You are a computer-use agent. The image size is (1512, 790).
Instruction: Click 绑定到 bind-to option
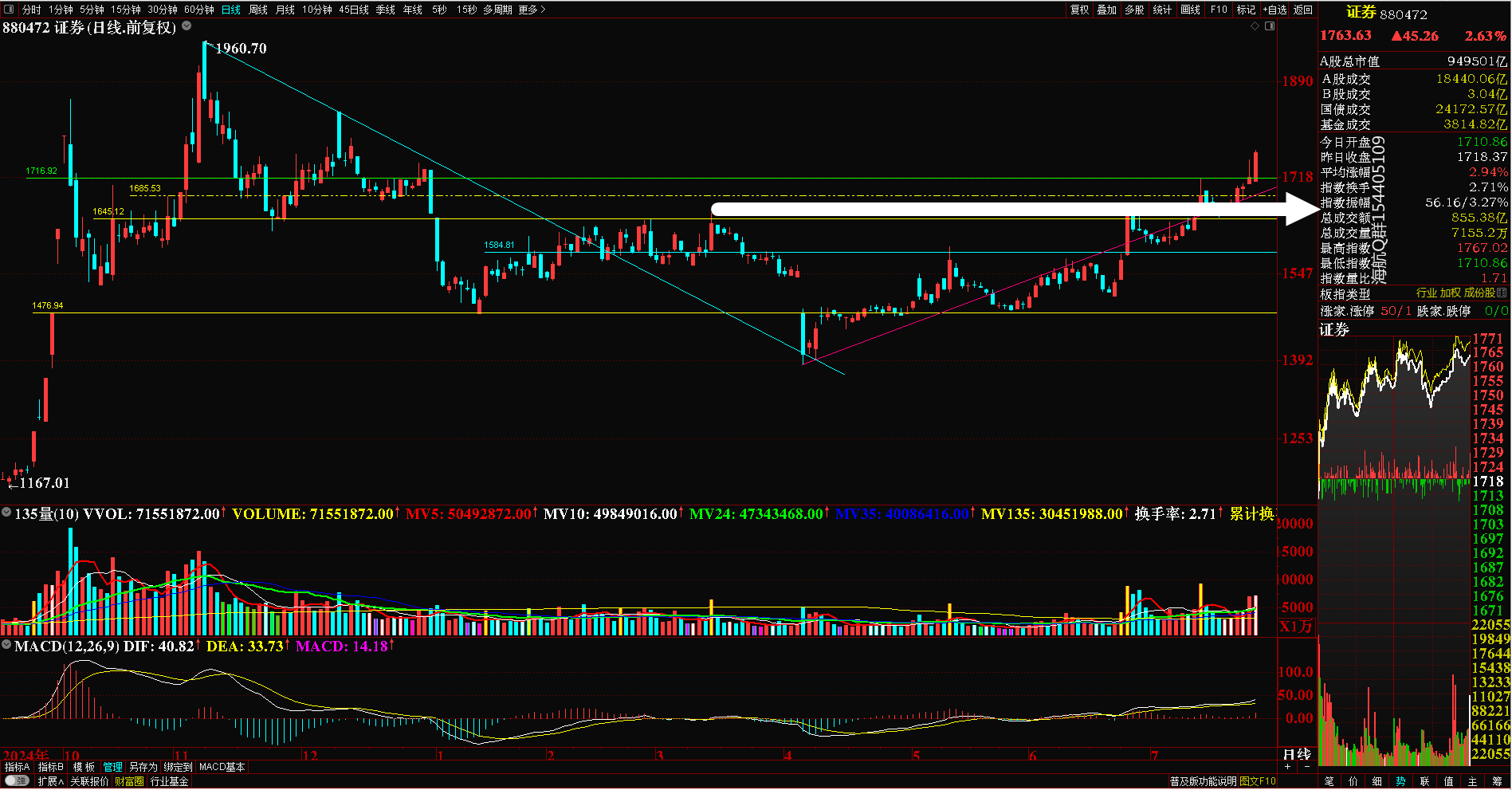(x=178, y=767)
